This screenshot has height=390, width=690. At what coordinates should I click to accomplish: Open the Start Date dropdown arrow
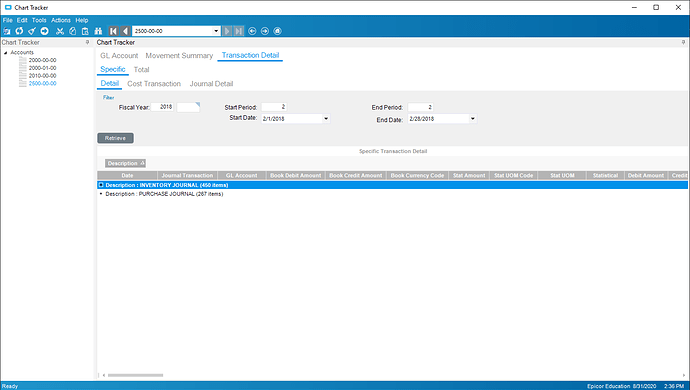326,118
